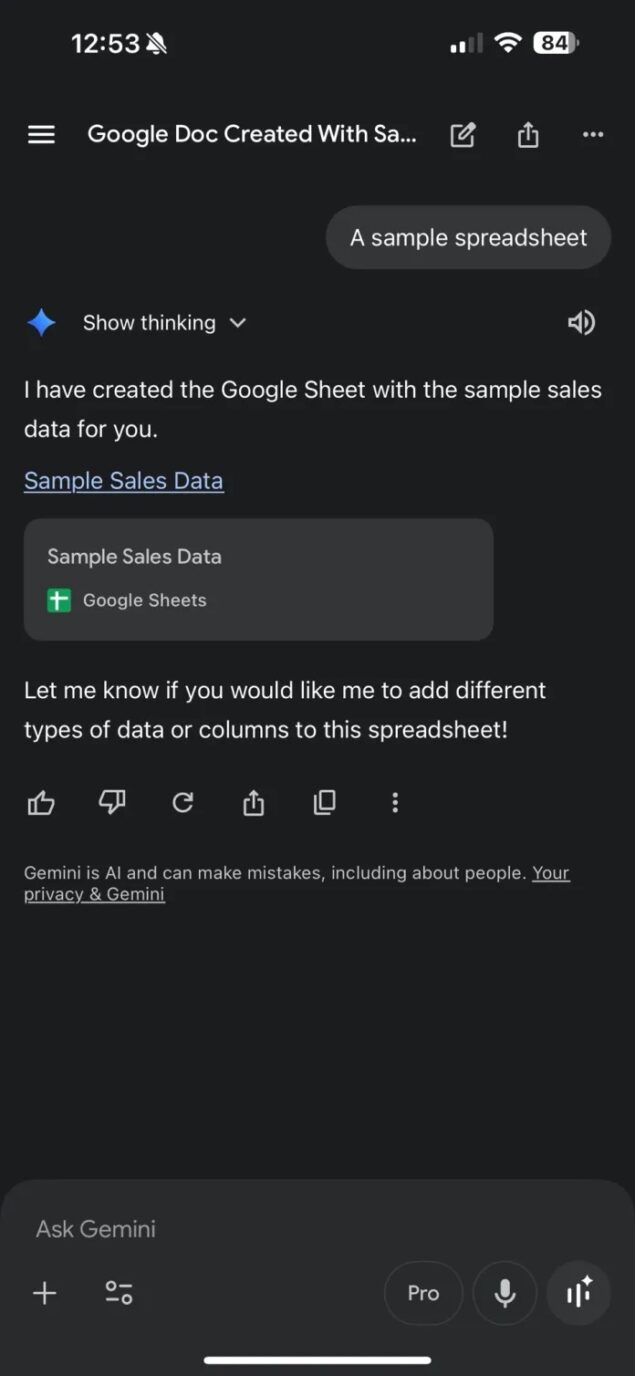The width and height of the screenshot is (635, 1376).
Task: Regenerate the response with redo icon
Action: tap(183, 802)
